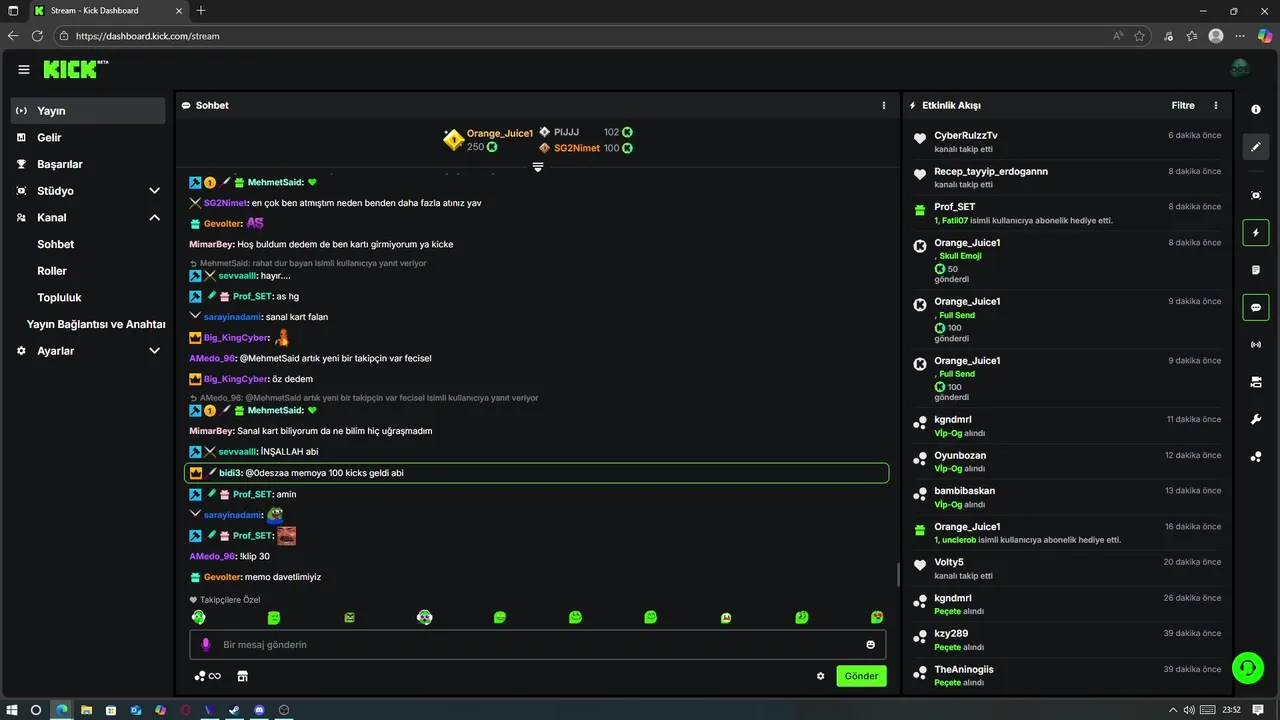1280x720 pixels.
Task: Toggle the lightning activity feed panel icon
Action: pyautogui.click(x=1256, y=233)
